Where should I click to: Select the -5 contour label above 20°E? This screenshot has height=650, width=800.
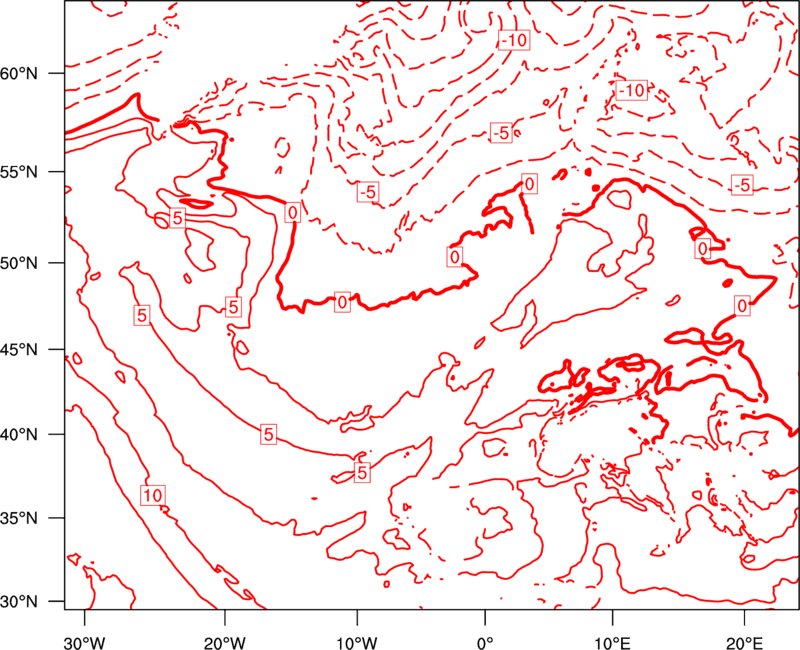pos(742,185)
